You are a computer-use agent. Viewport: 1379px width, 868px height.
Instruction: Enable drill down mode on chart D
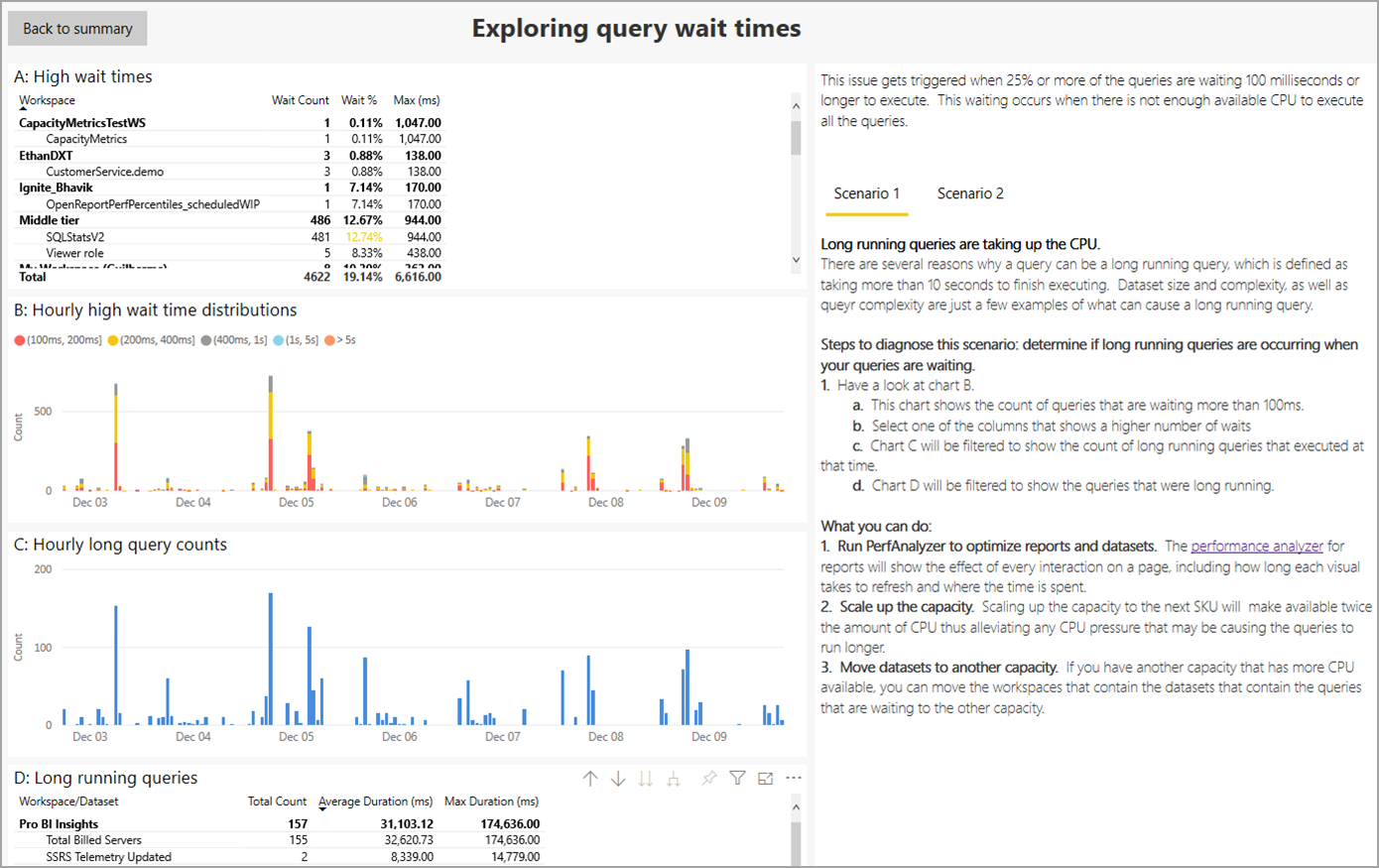pyautogui.click(x=618, y=778)
